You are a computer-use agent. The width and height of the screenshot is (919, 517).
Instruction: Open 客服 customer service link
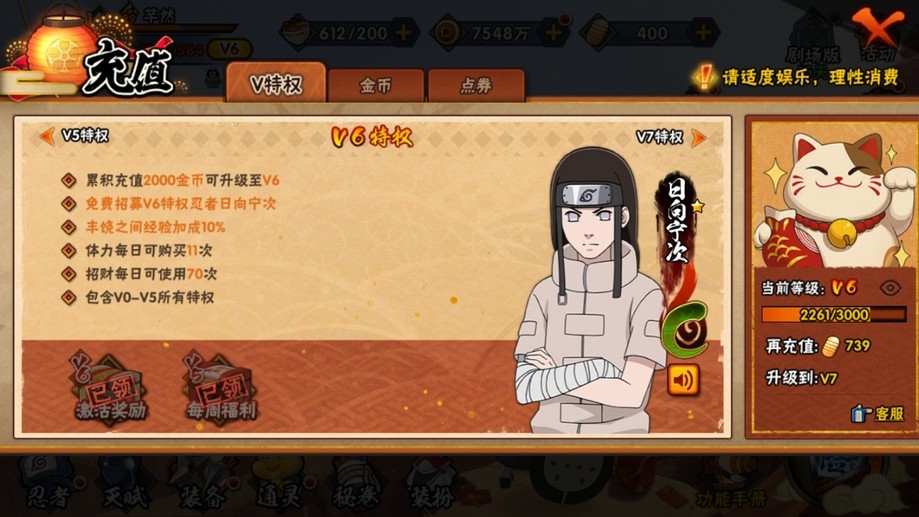click(877, 413)
